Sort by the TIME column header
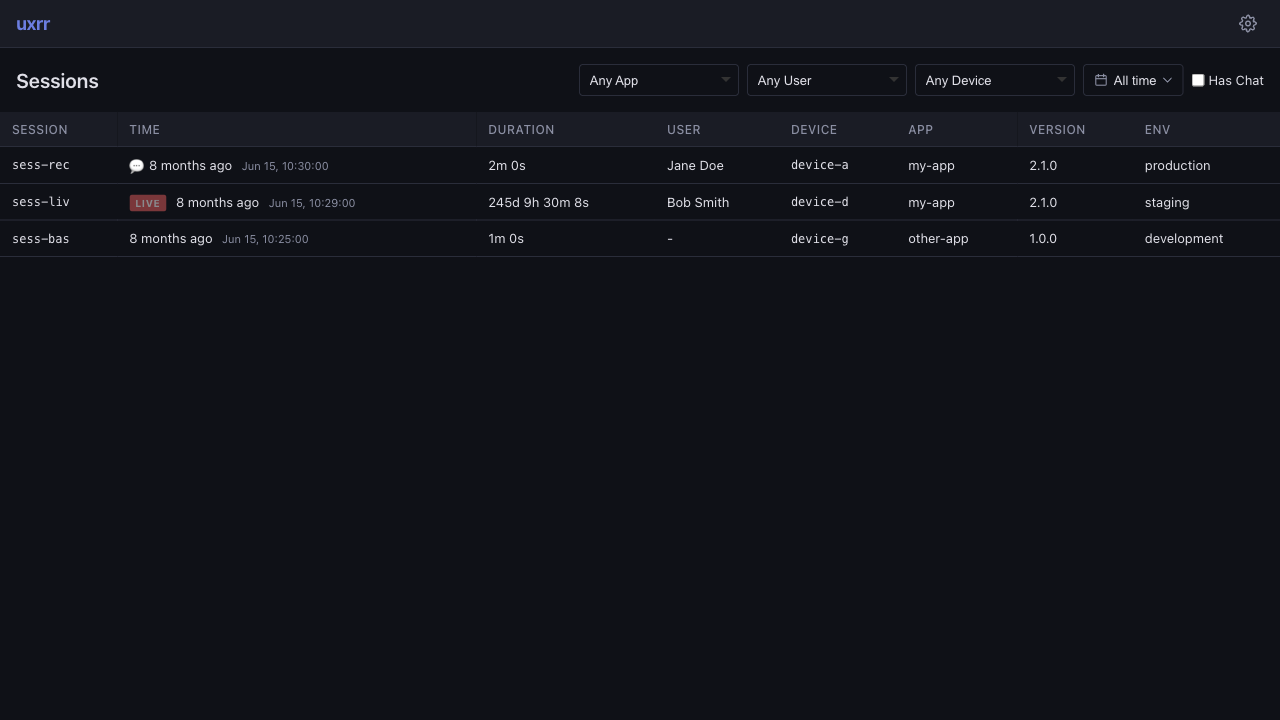 click(x=144, y=129)
